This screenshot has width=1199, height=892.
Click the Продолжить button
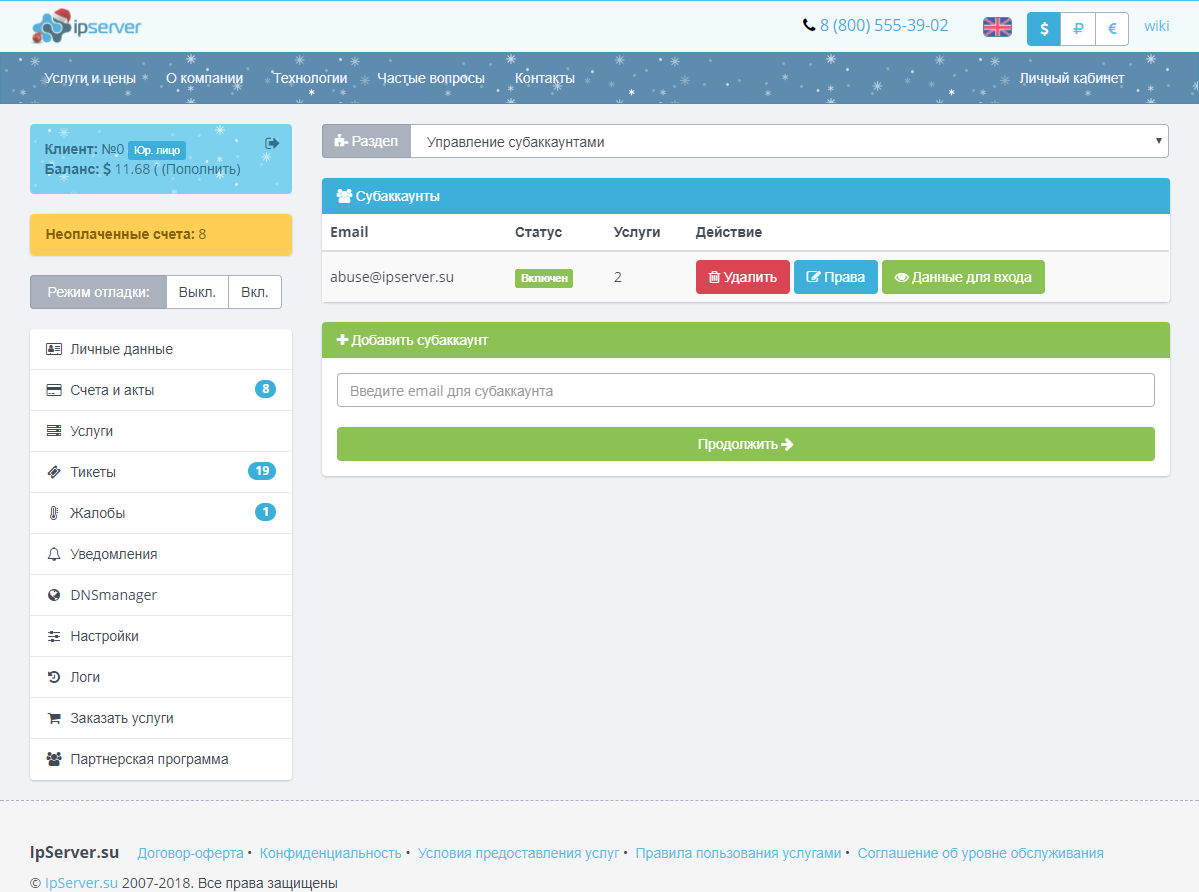(745, 444)
